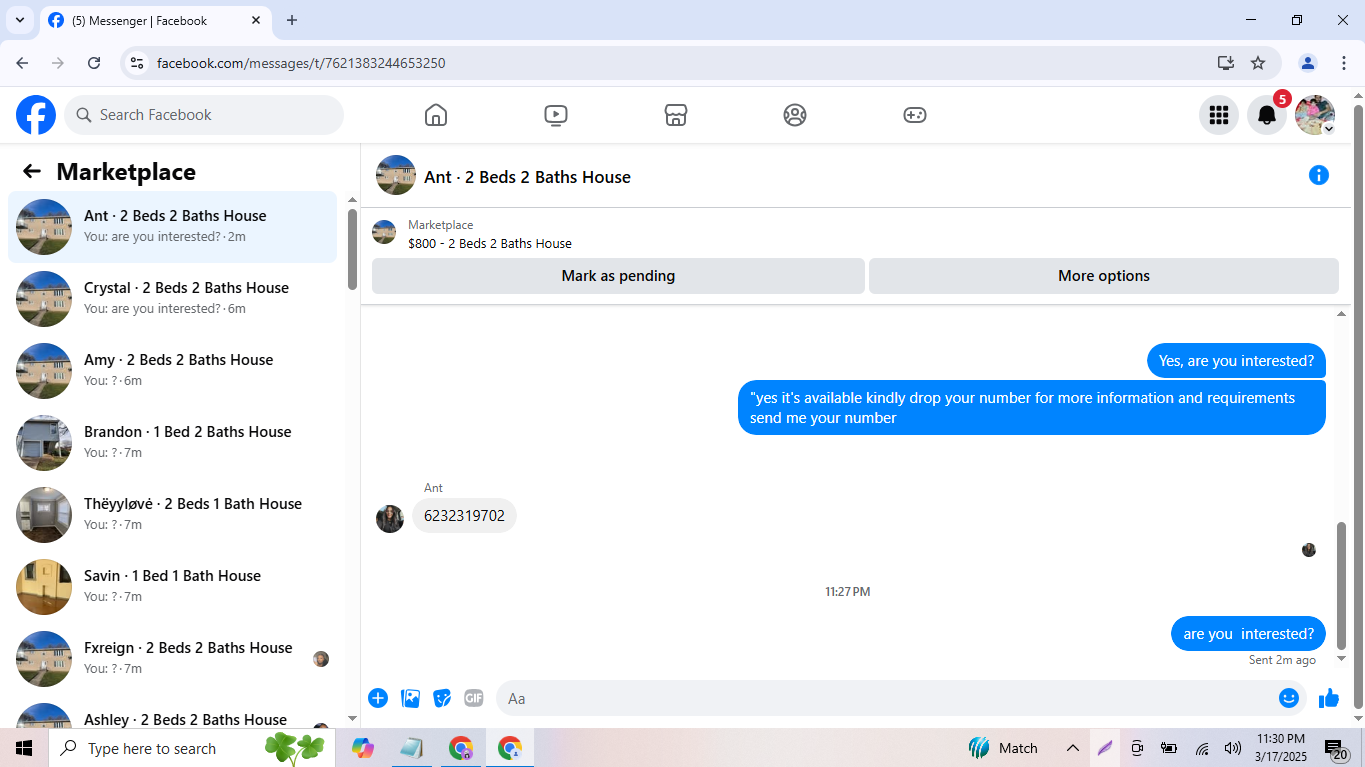Click the Facebook logo icon

(36, 115)
